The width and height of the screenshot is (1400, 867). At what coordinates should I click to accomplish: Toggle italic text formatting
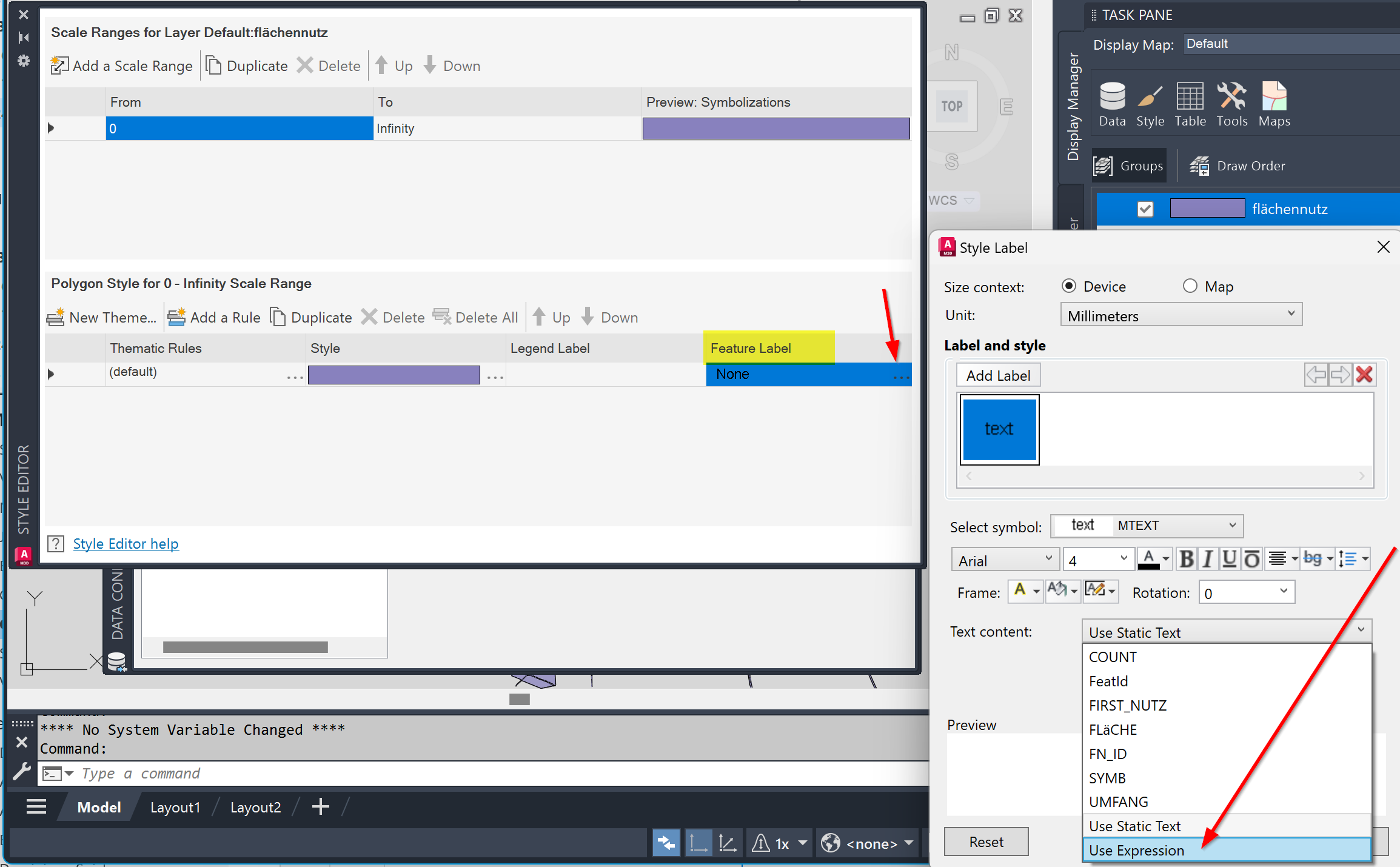tap(1208, 559)
